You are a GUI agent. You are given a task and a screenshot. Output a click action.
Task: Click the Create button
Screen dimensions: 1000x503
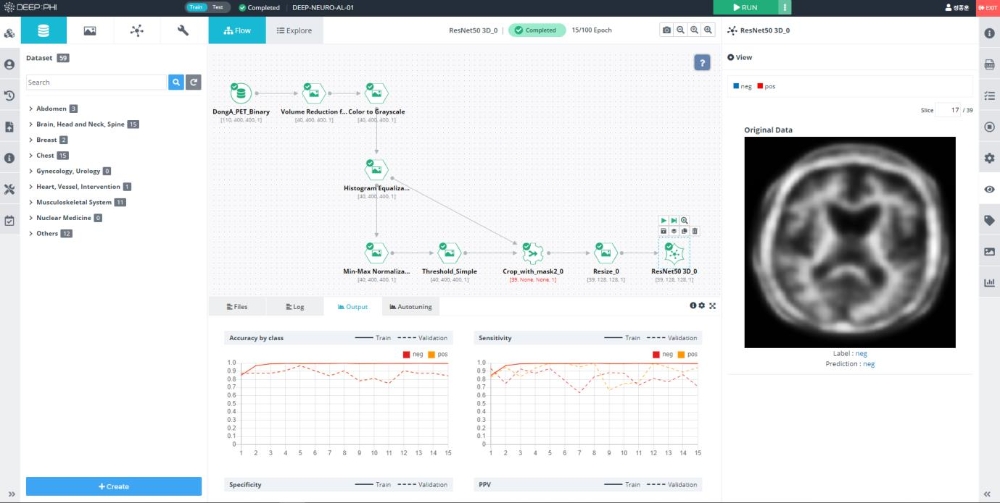pyautogui.click(x=113, y=486)
